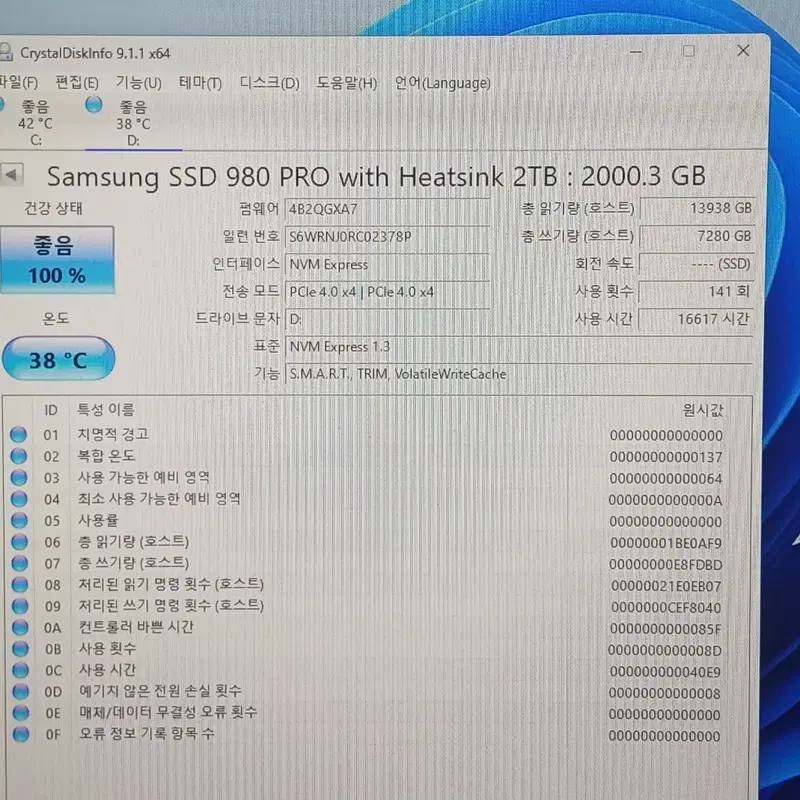800x800 pixels.
Task: Click the status circle of row 07
Action: tap(19, 563)
